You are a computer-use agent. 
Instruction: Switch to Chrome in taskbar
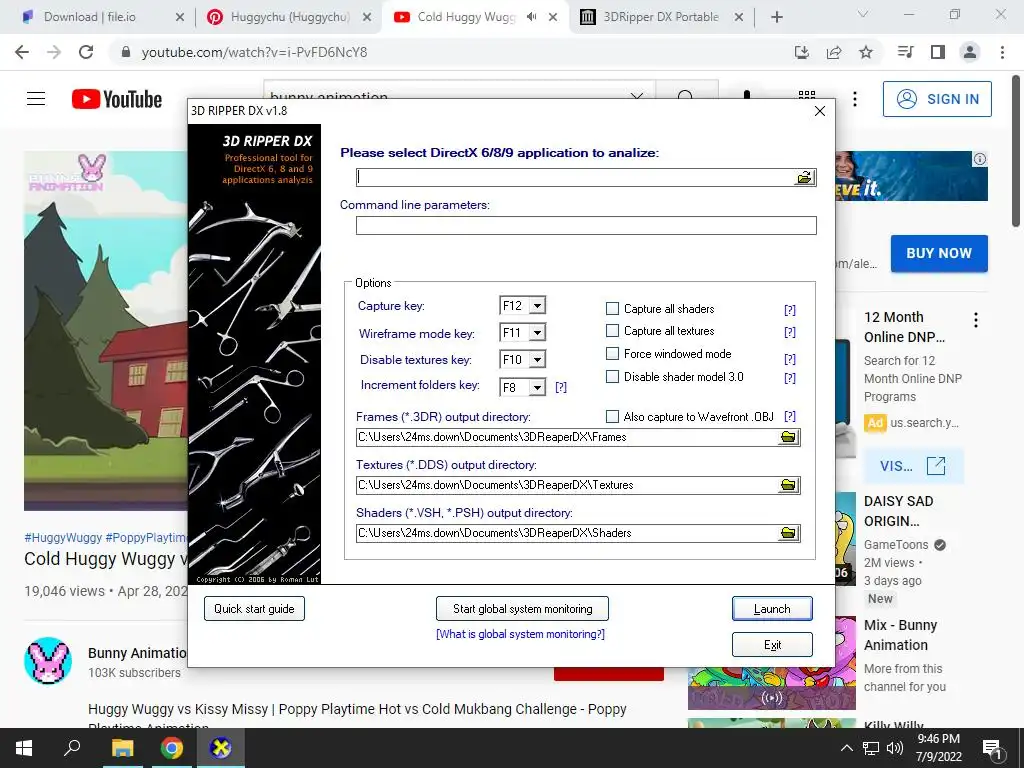172,748
